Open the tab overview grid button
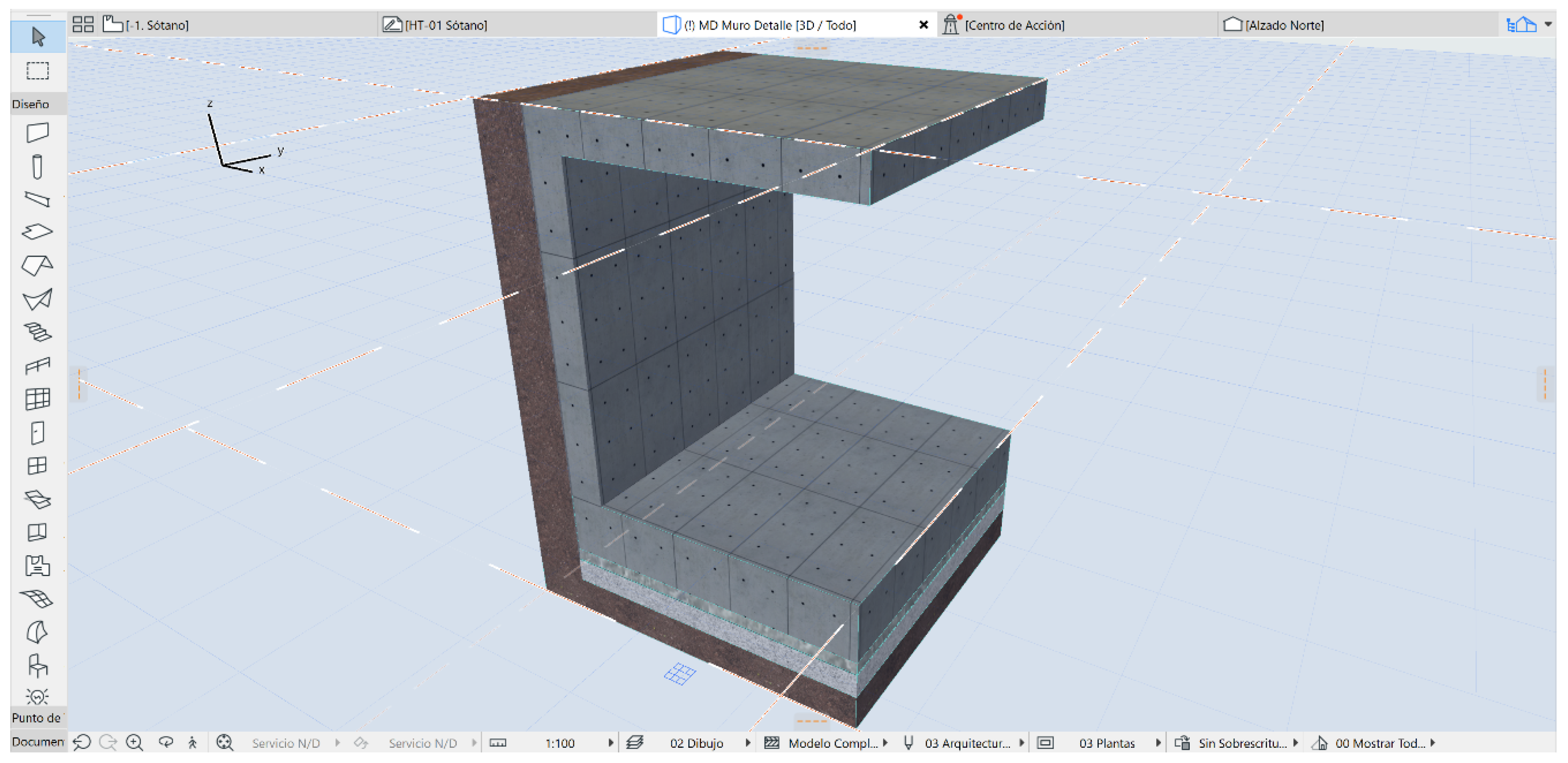This screenshot has width=1568, height=763. [x=83, y=25]
